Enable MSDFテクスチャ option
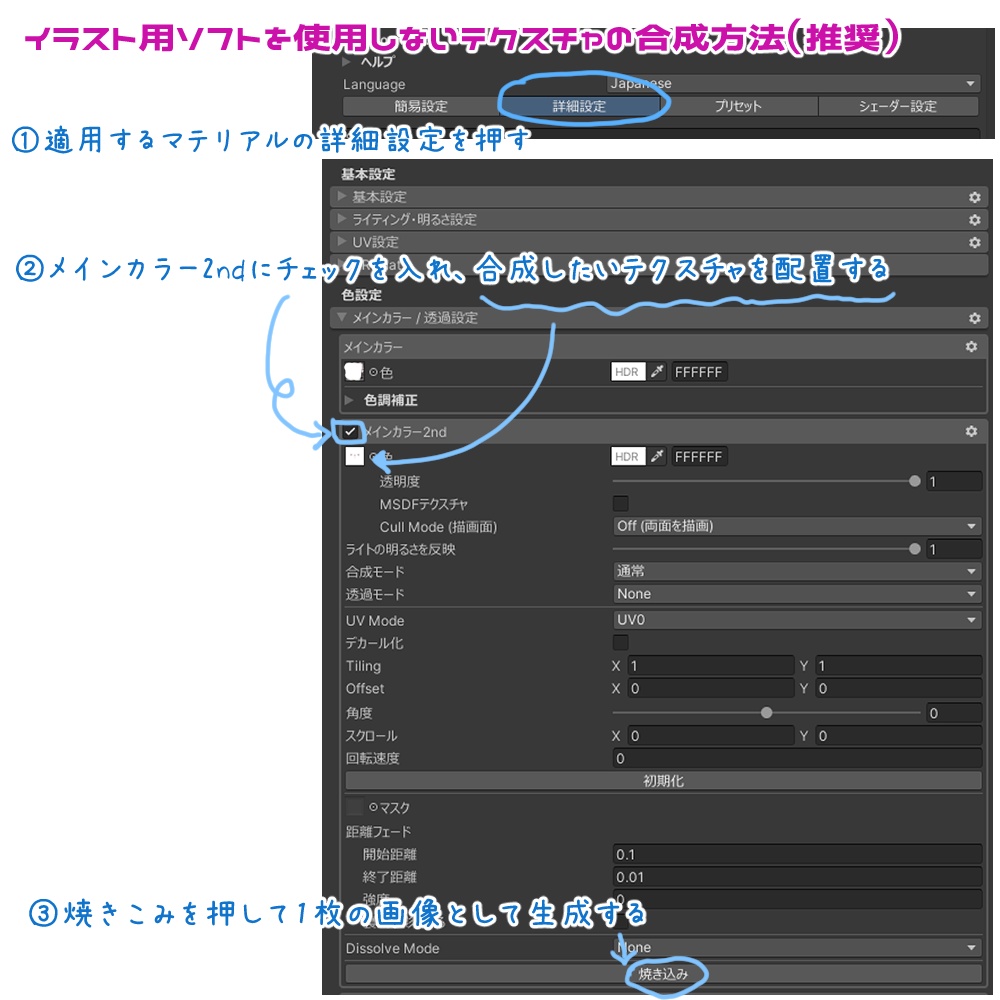This screenshot has height=1000, width=1000. (x=622, y=504)
